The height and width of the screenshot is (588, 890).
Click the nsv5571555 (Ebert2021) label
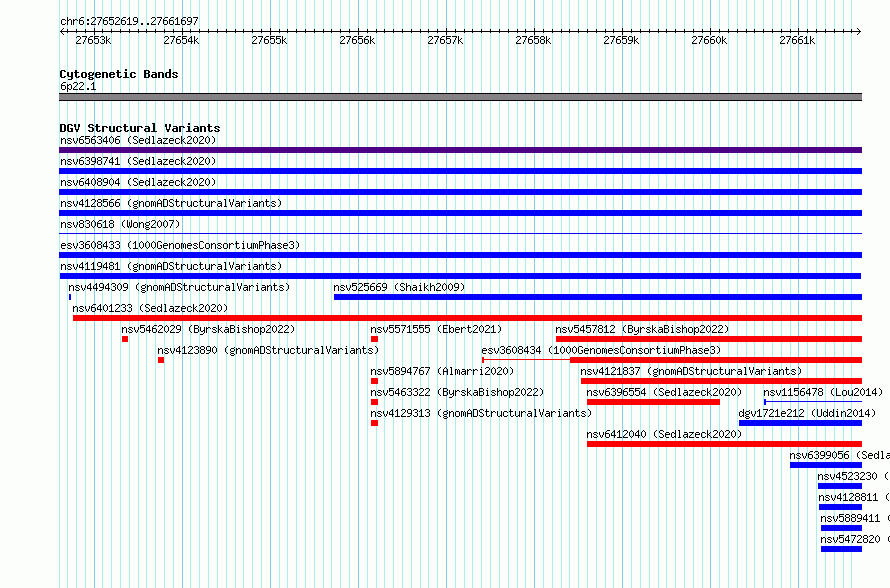(x=436, y=329)
